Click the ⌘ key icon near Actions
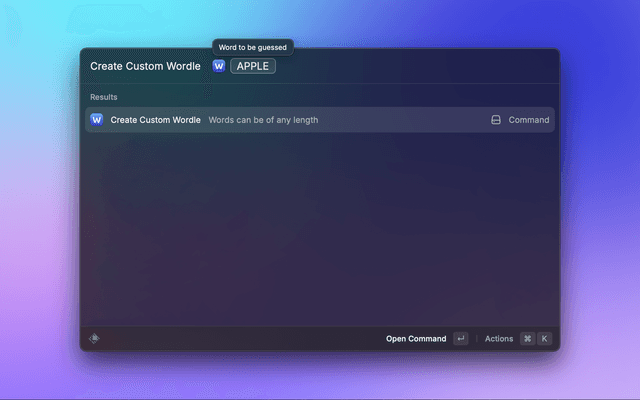 [527, 339]
